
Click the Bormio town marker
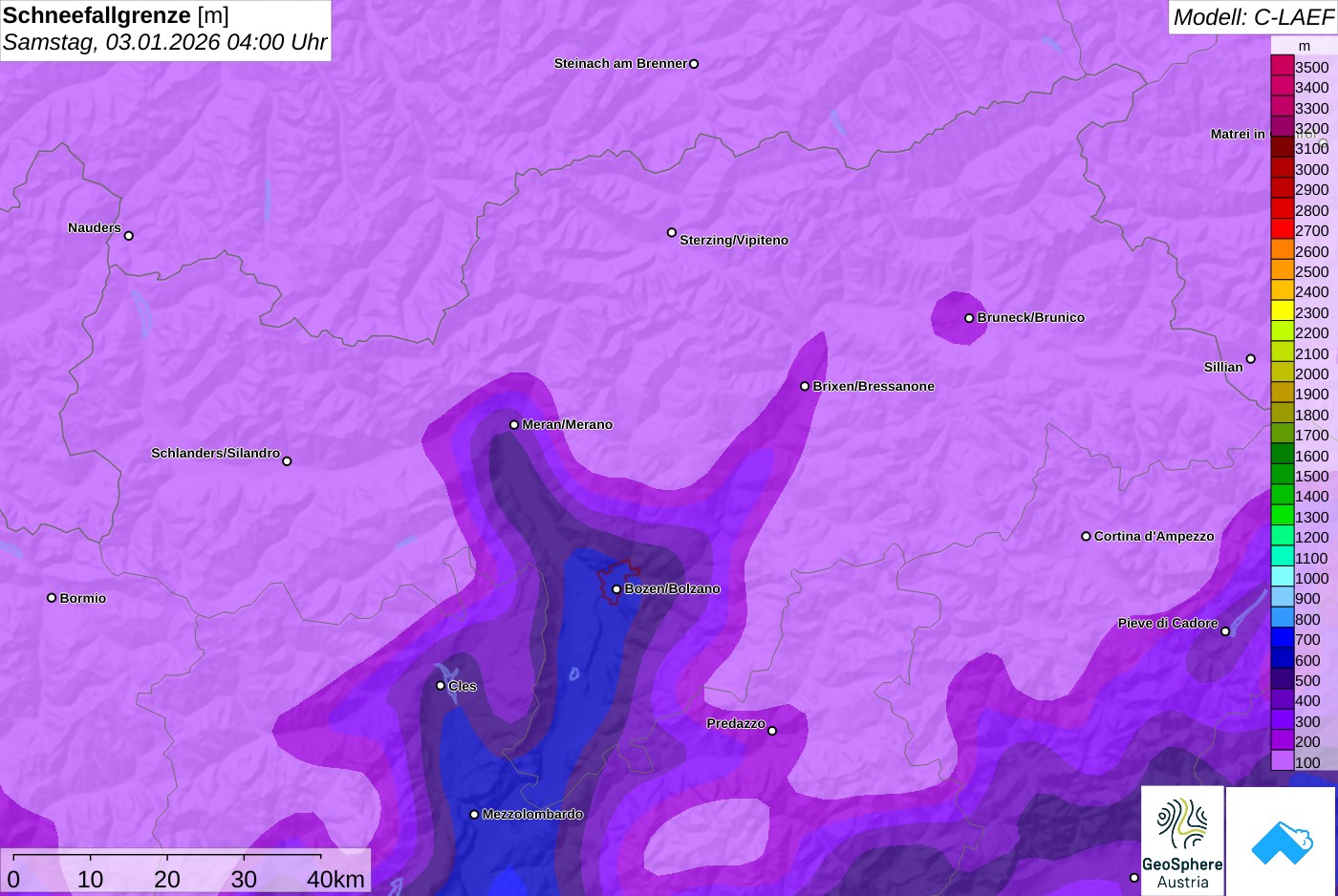(x=52, y=598)
